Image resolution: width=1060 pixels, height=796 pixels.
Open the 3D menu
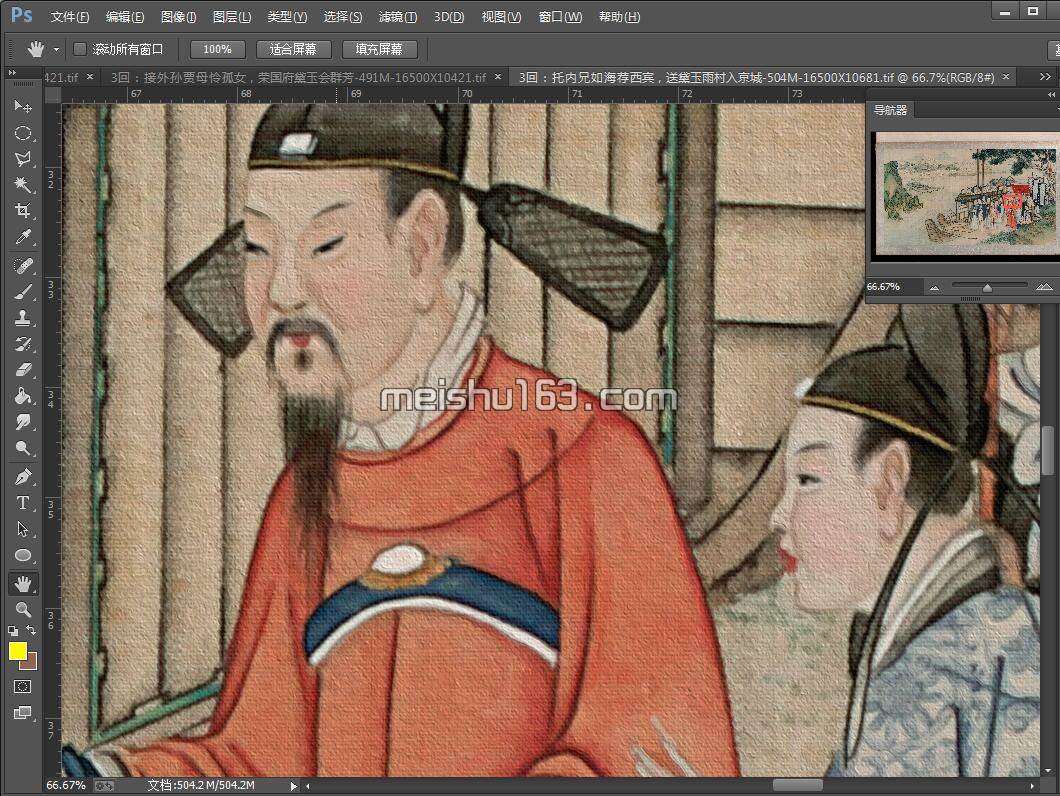(449, 17)
